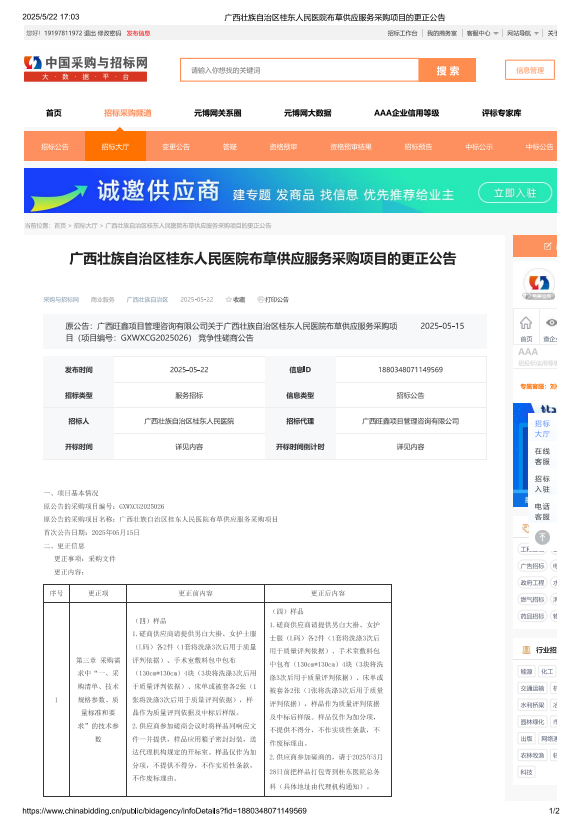Click the 诚邀供应商 banner image

pos(290,190)
